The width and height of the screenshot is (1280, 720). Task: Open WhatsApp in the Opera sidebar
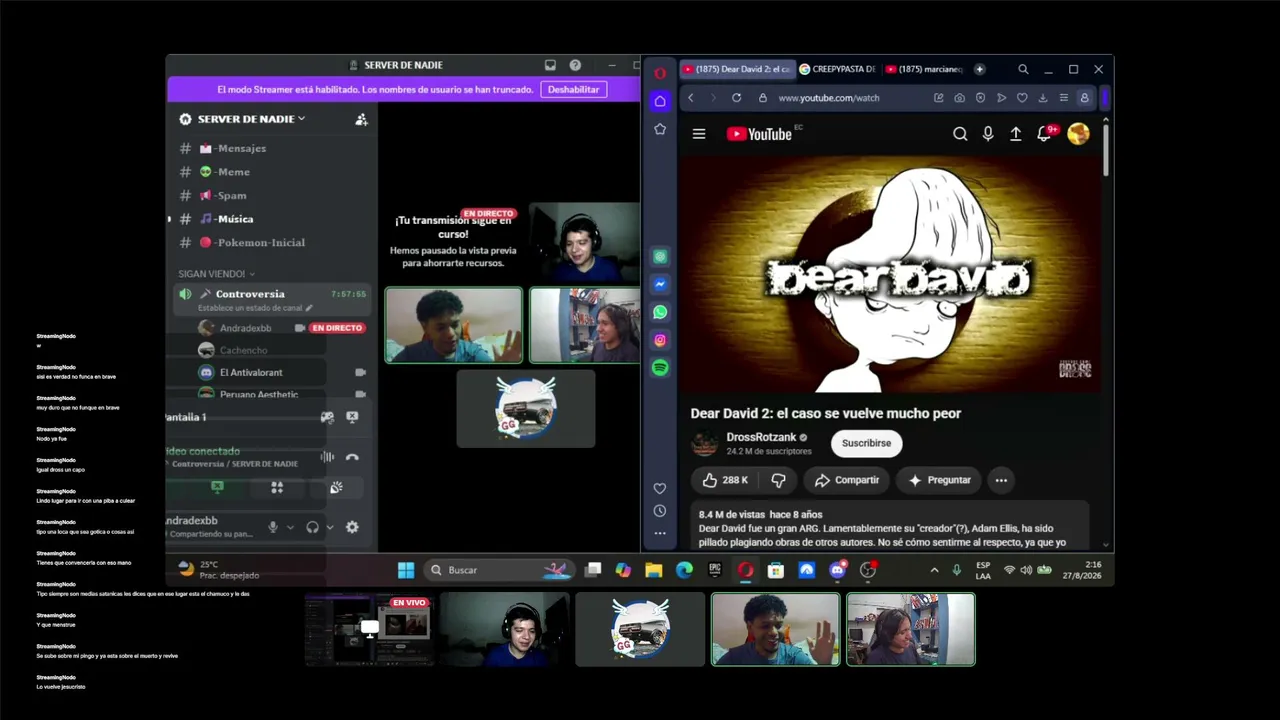tap(660, 312)
